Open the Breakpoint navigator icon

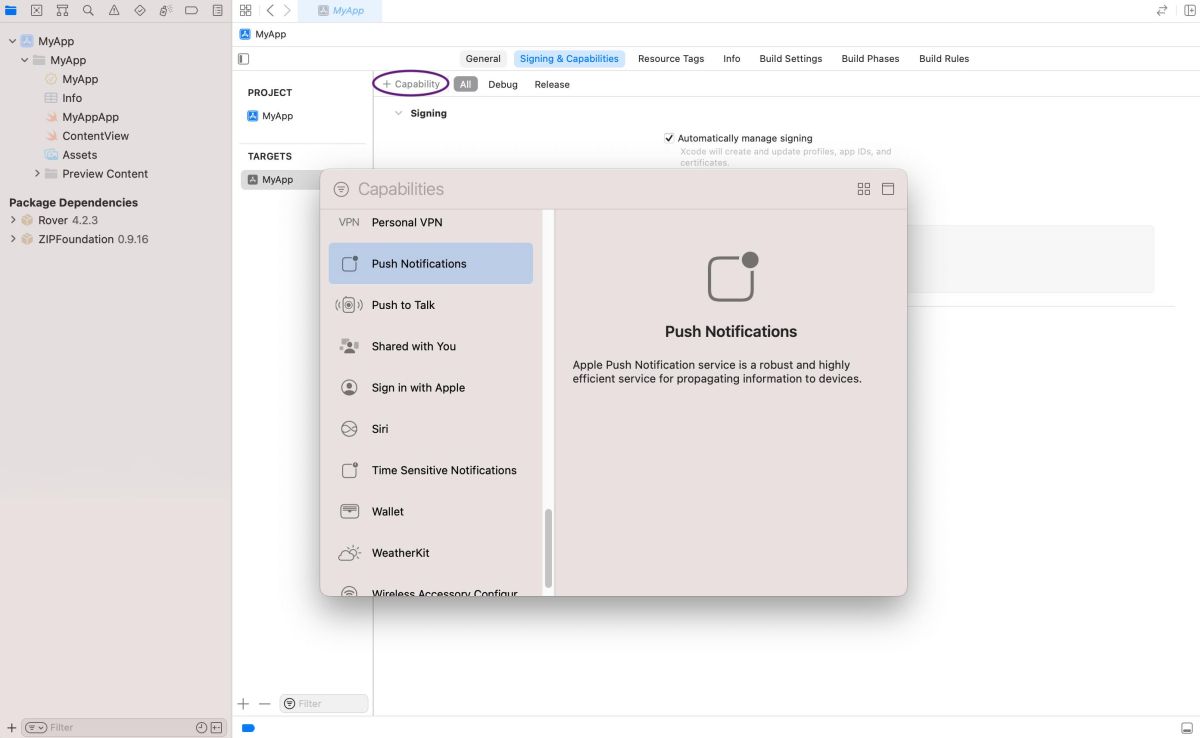coord(192,10)
